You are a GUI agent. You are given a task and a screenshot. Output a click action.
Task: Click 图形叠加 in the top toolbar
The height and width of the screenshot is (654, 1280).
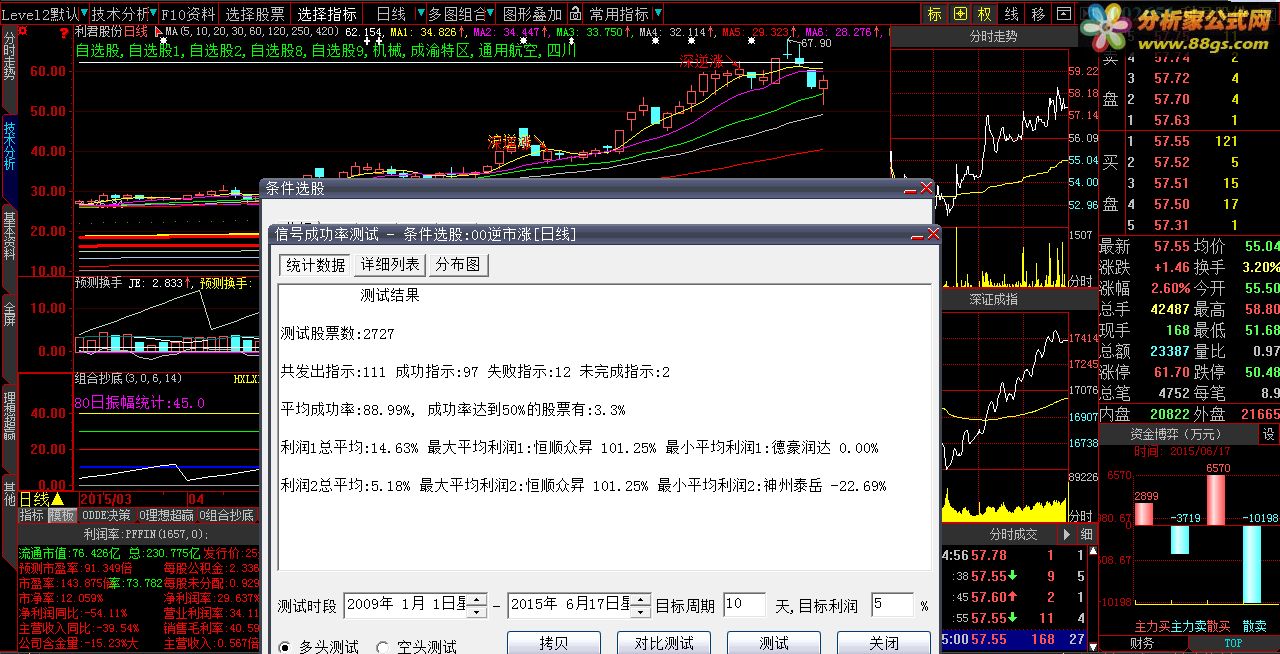[x=532, y=14]
